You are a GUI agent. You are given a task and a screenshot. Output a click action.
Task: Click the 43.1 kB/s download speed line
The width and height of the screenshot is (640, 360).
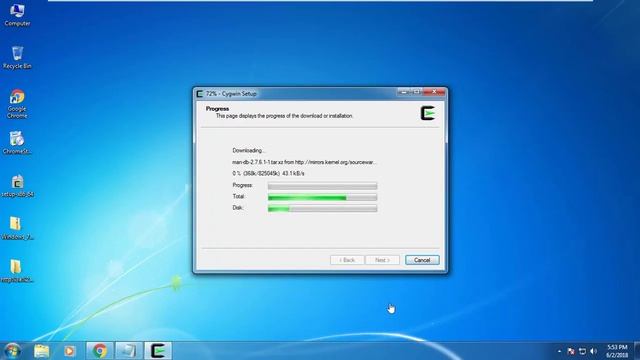point(268,173)
